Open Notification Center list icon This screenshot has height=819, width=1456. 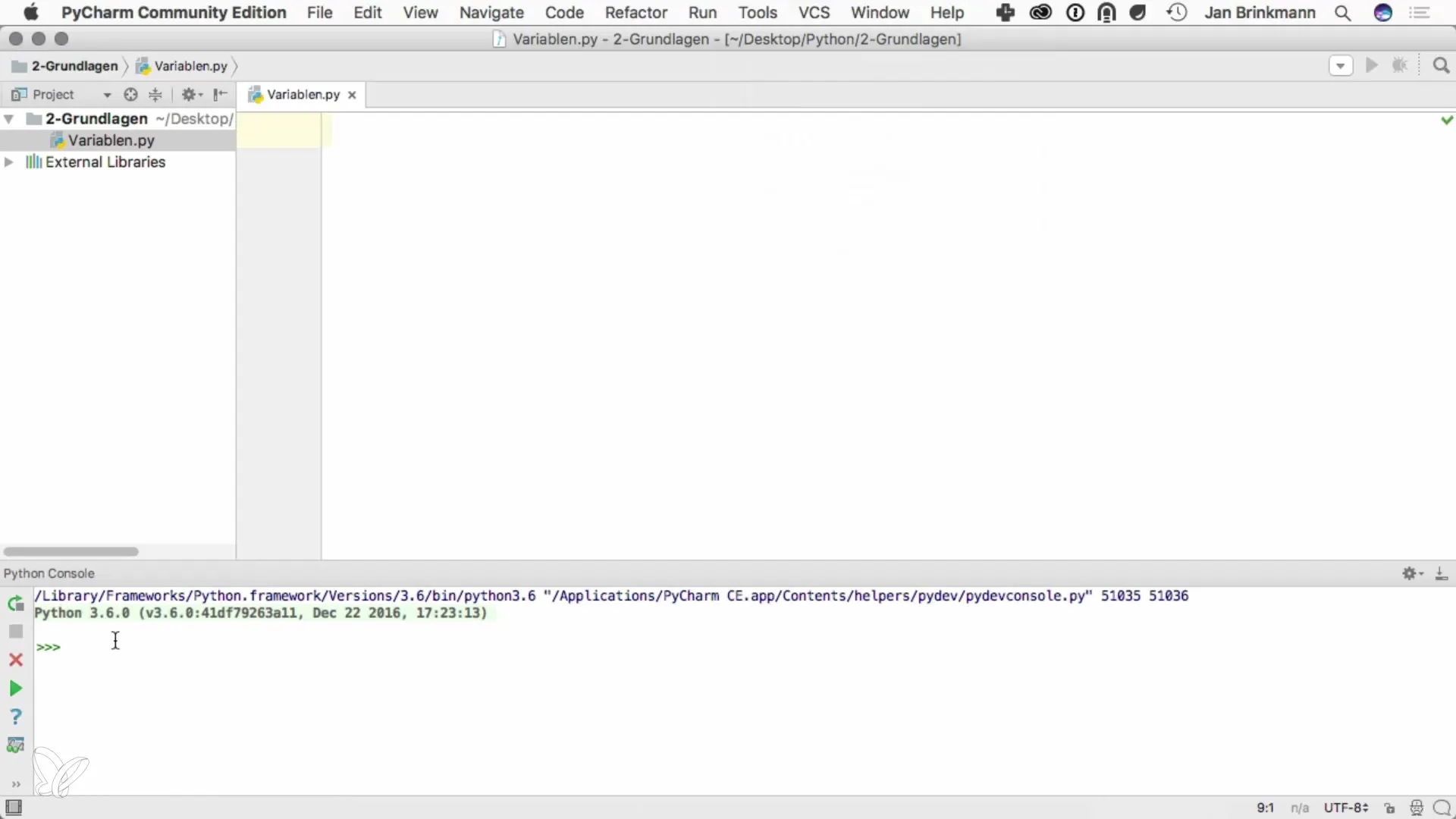pos(1420,13)
